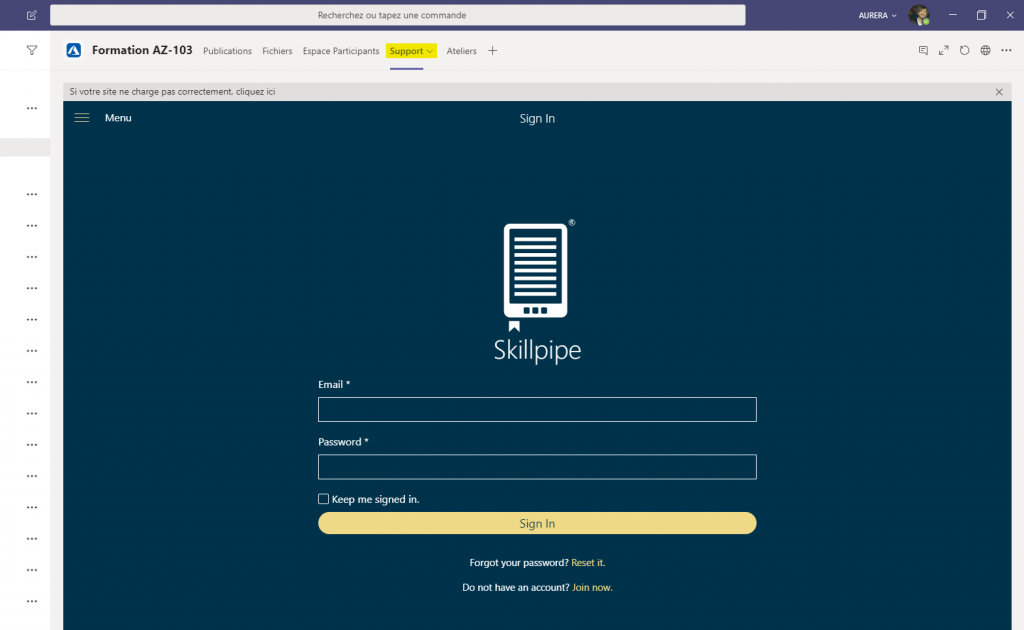The width and height of the screenshot is (1024, 630).
Task: Expand the tab to full screen
Action: [944, 50]
